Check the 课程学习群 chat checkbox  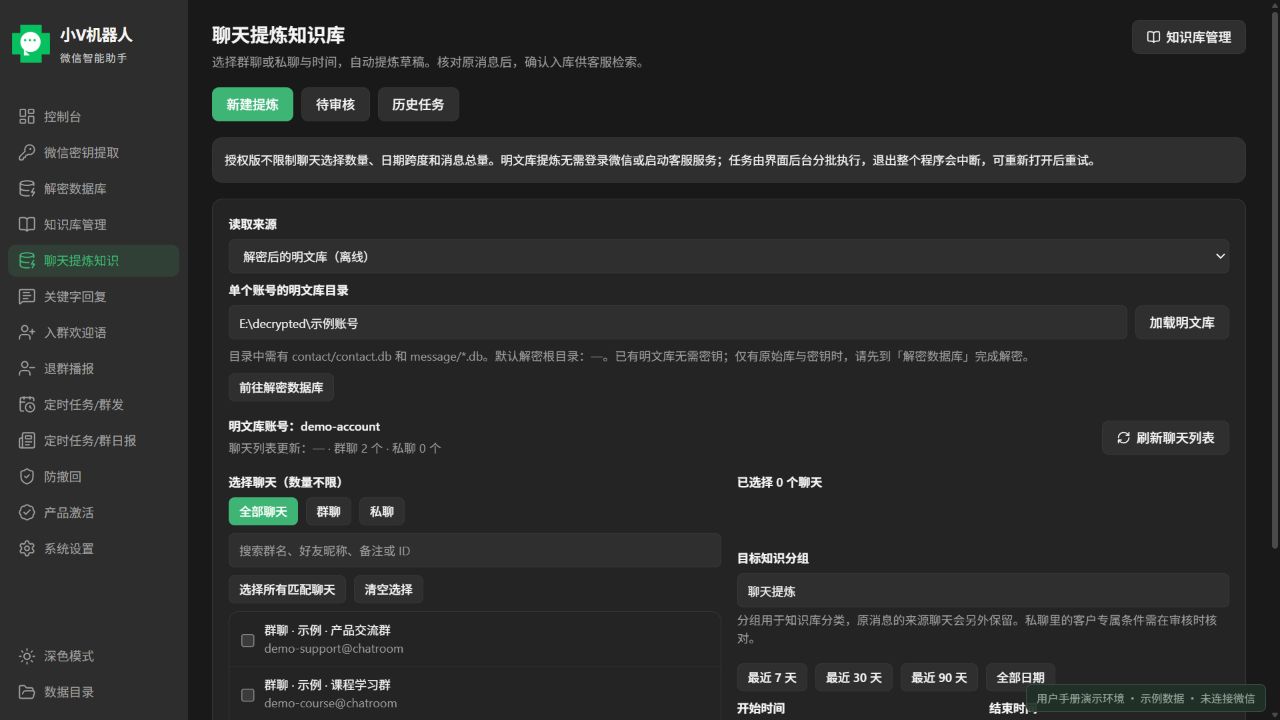248,695
